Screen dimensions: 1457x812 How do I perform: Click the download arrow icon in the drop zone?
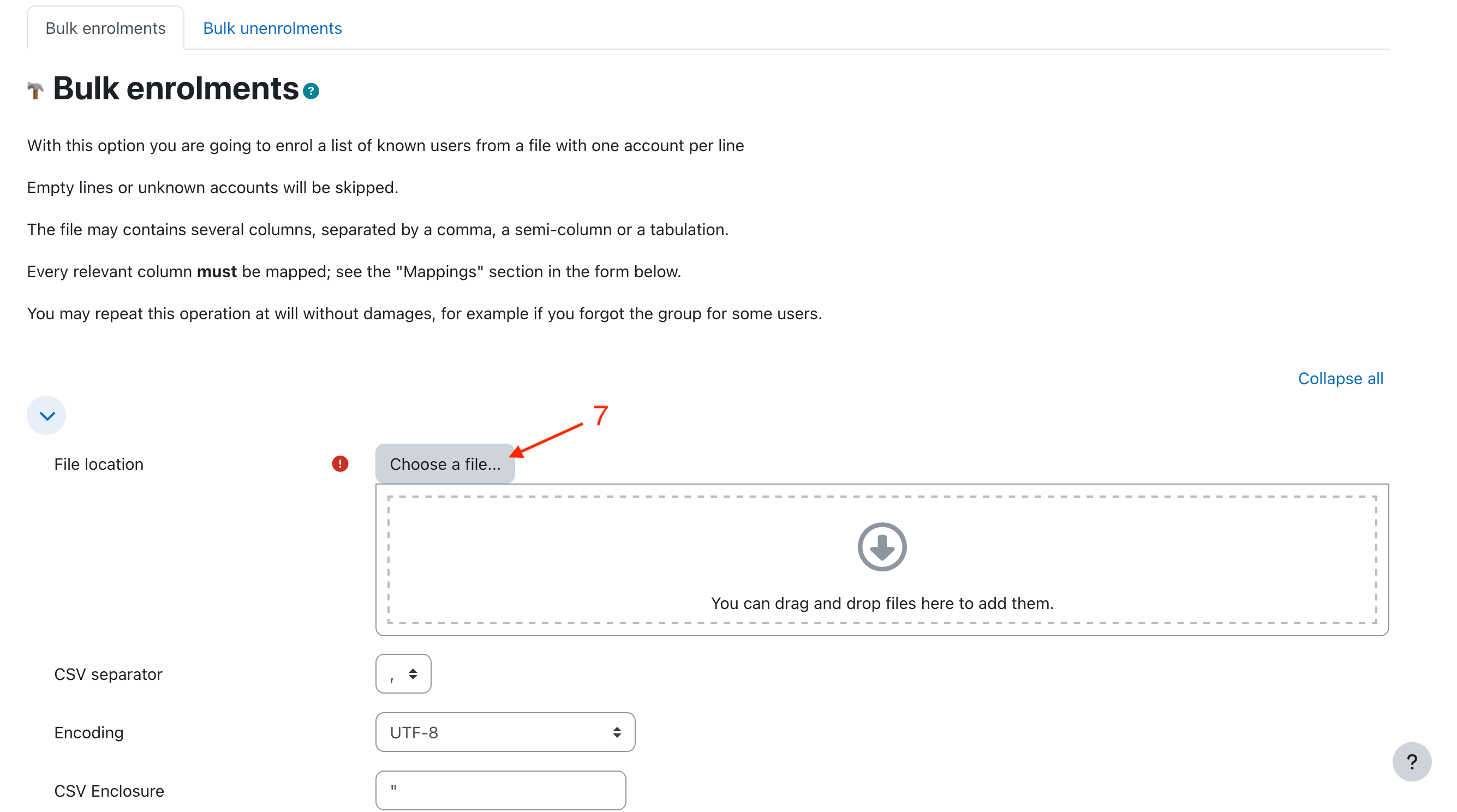(x=881, y=546)
